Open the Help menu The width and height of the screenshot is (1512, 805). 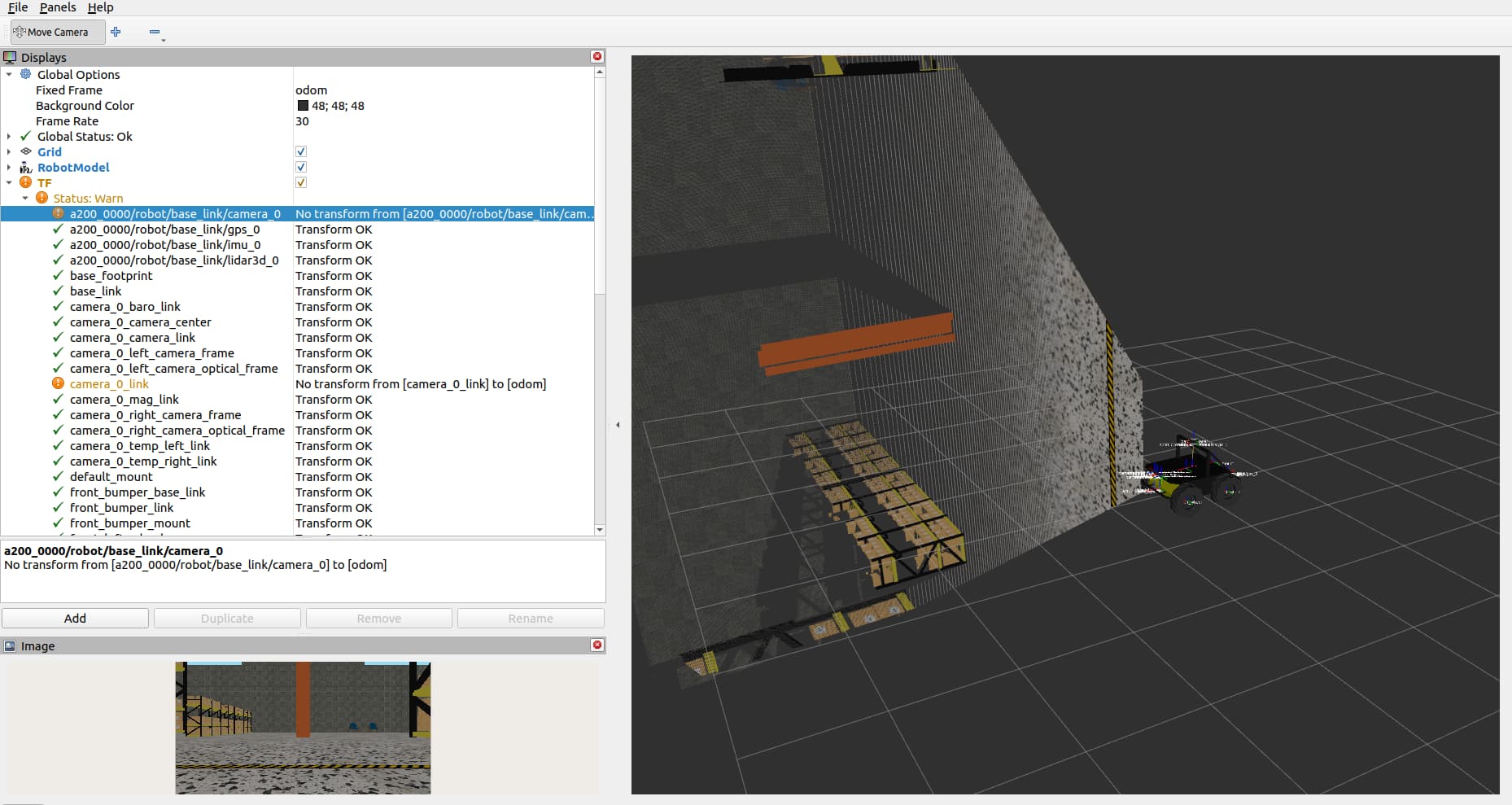(x=101, y=7)
